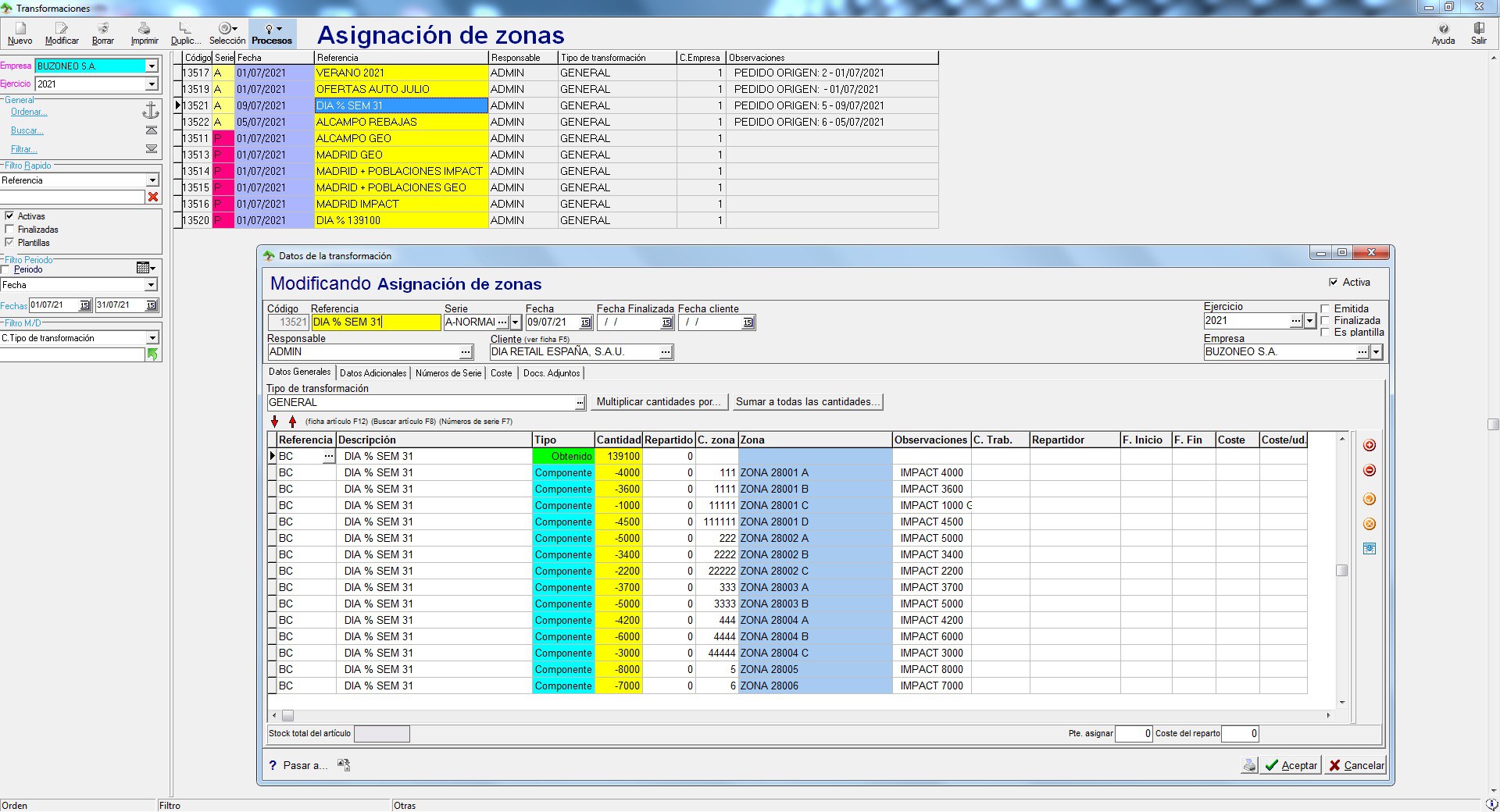The width and height of the screenshot is (1500, 812).
Task: Open calendar picker for Fecha Finalizada
Action: (666, 322)
